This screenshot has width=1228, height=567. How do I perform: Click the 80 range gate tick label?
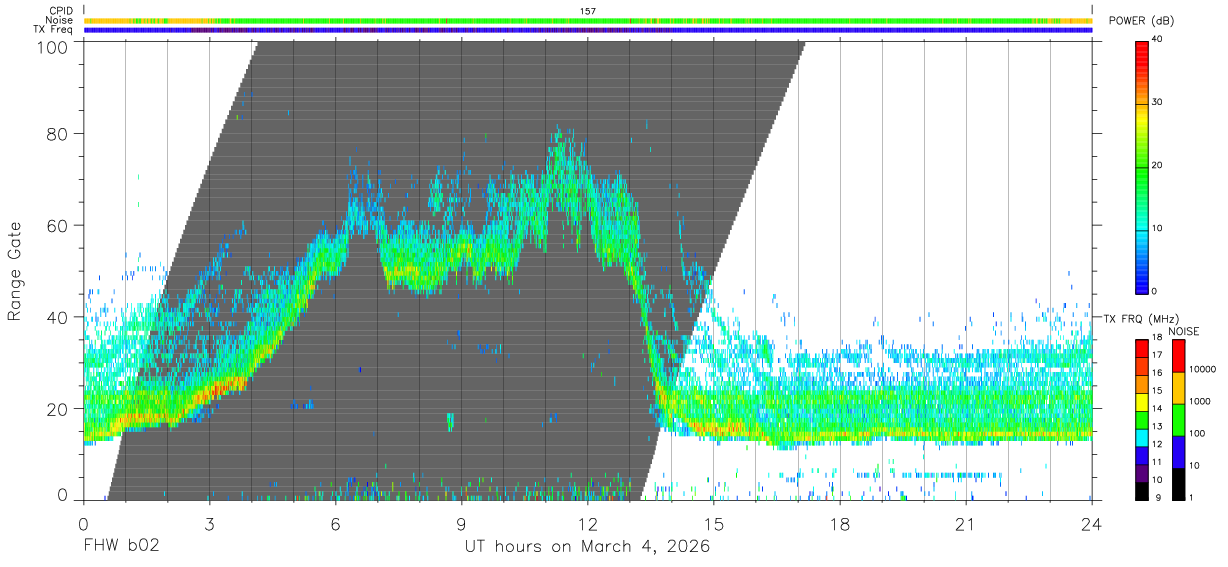[59, 134]
